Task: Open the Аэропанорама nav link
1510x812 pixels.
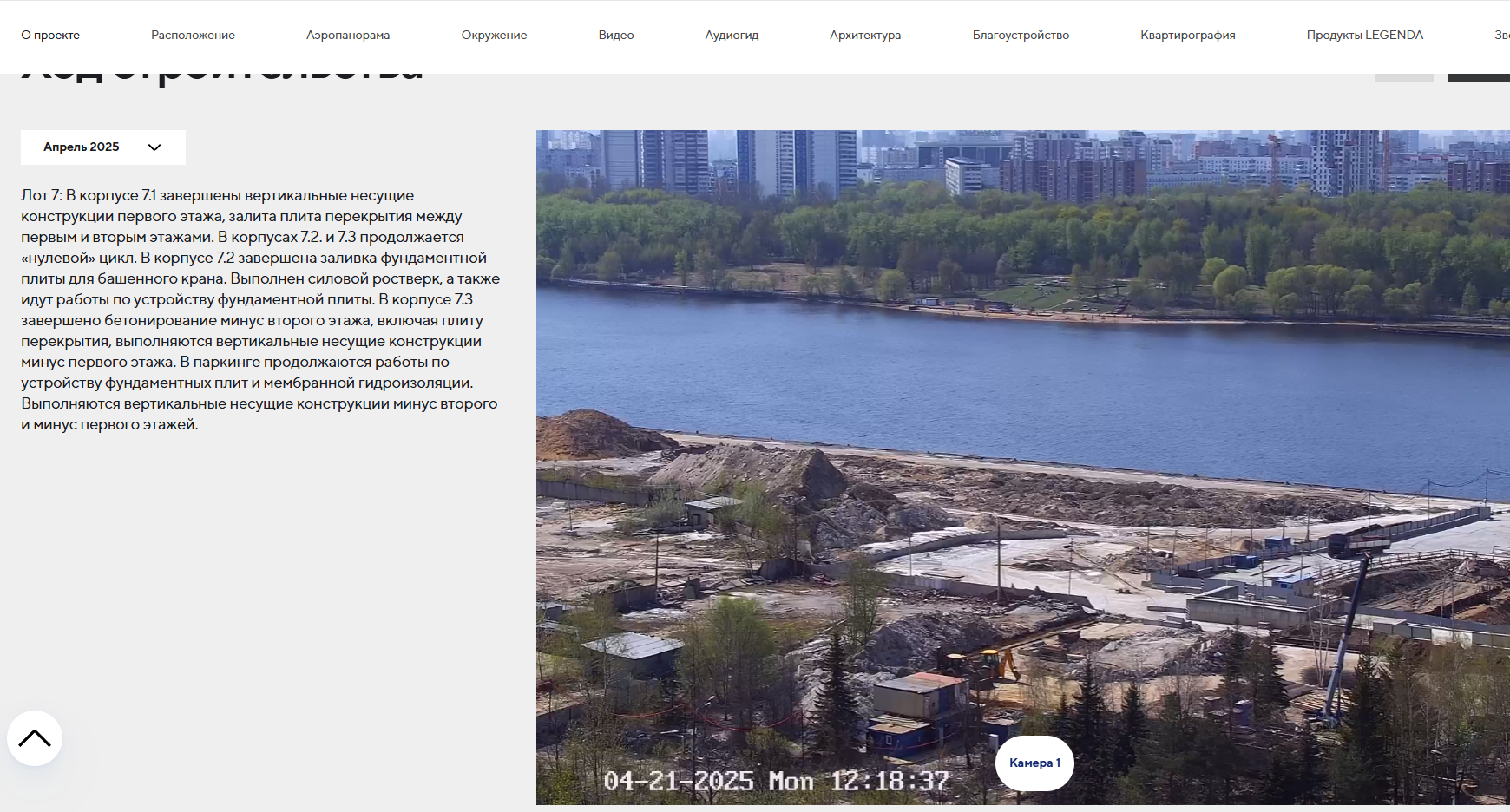Action: (x=348, y=36)
